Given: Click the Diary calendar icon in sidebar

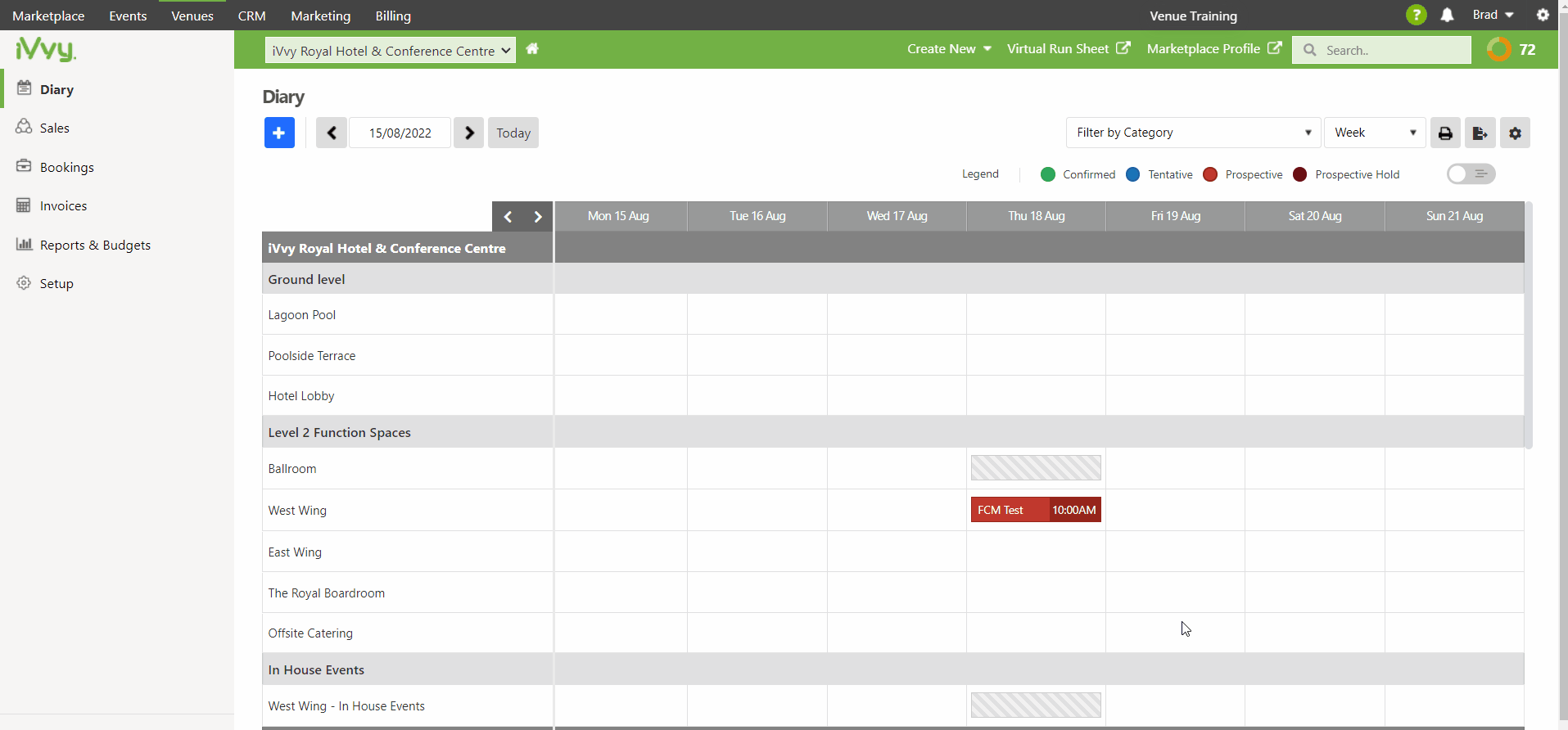Looking at the screenshot, I should (x=25, y=88).
